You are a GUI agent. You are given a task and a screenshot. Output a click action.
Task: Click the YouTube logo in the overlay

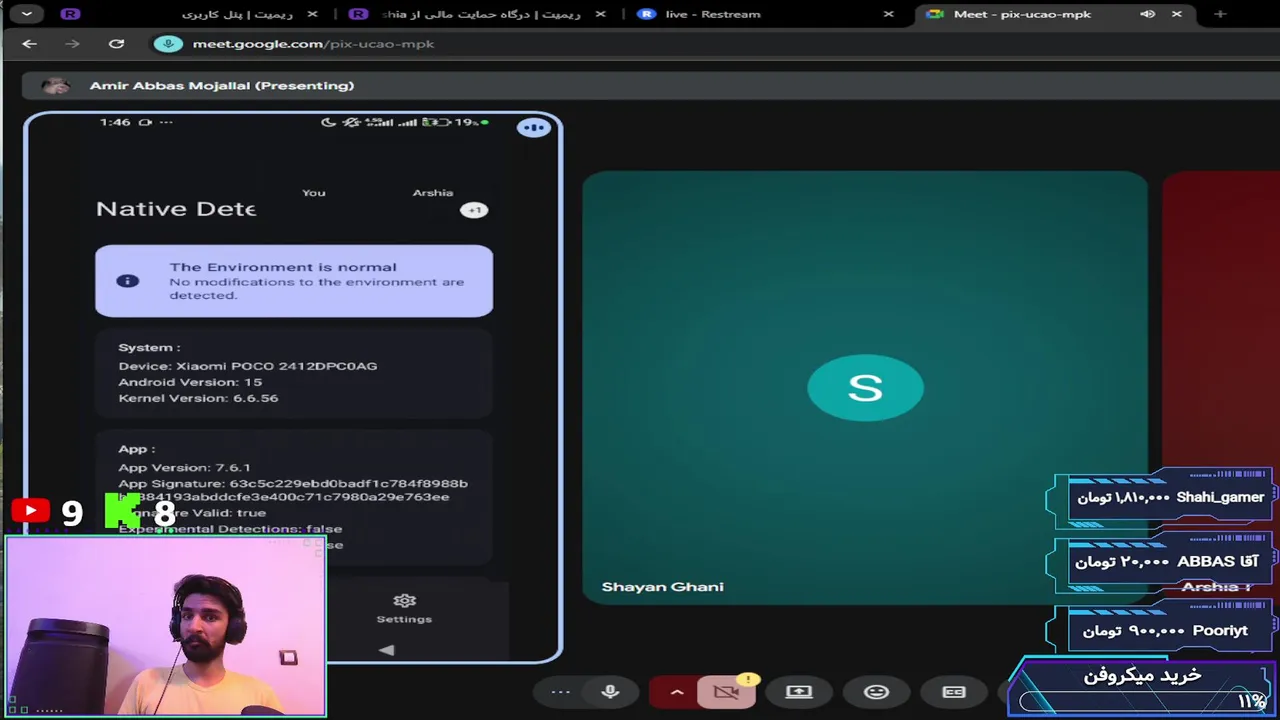[x=30, y=511]
